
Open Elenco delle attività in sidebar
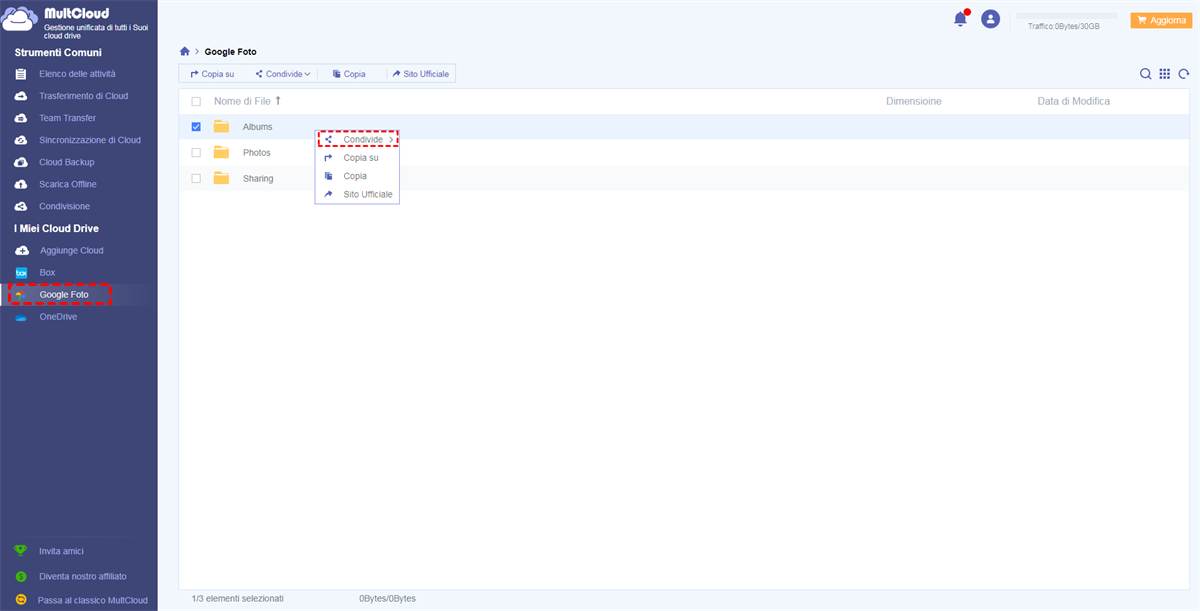tap(78, 74)
